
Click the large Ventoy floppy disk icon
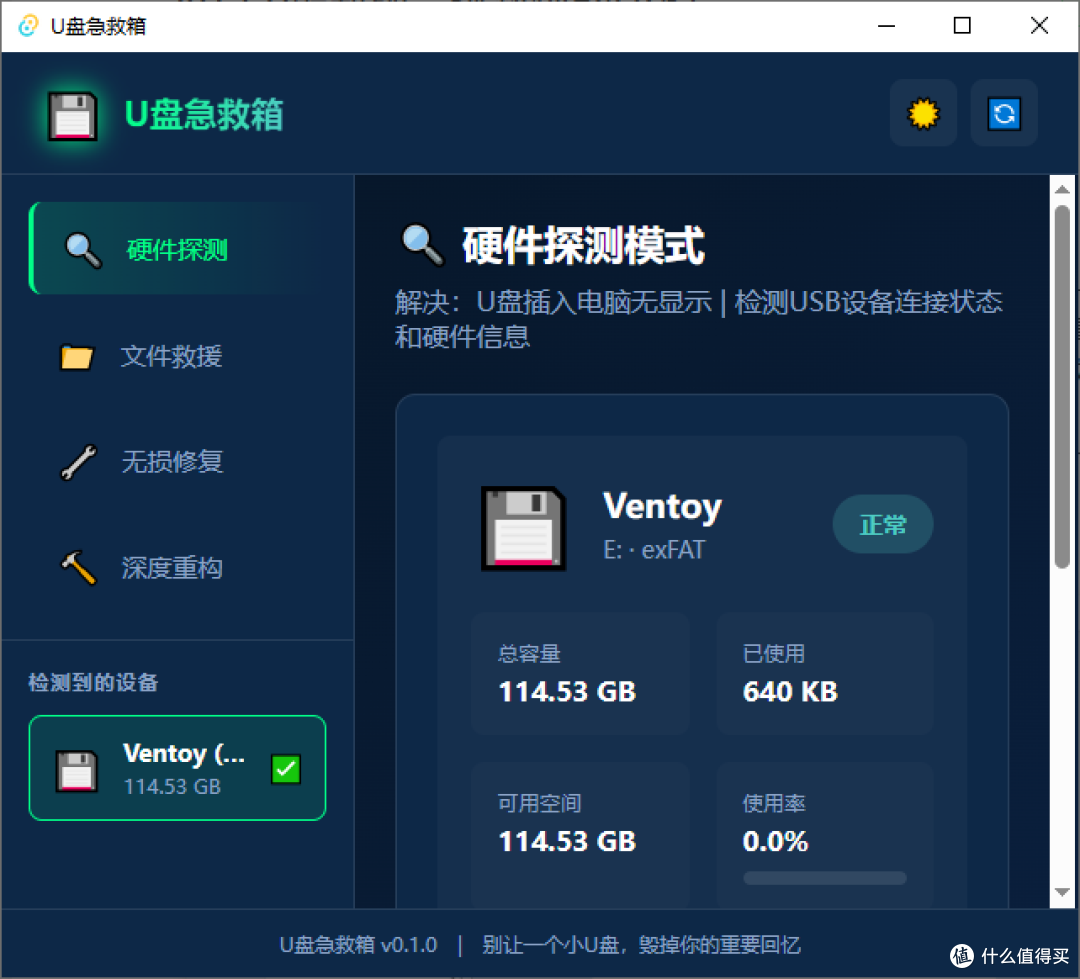click(523, 528)
